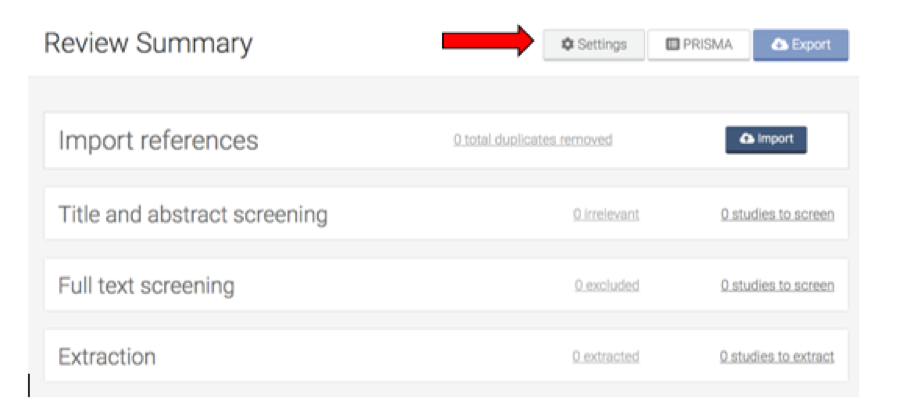Click the Review Summary page title
This screenshot has height=408, width=903.
(148, 44)
